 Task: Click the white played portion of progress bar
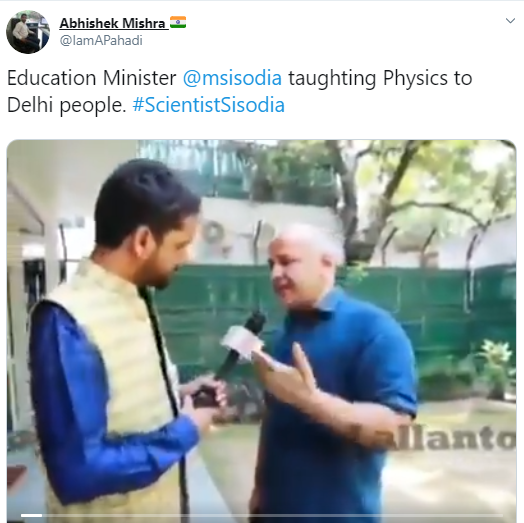[x=31, y=515]
